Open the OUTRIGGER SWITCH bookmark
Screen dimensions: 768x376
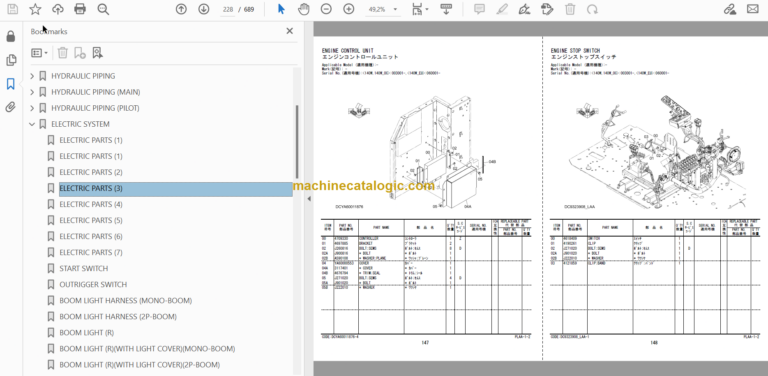click(x=93, y=284)
